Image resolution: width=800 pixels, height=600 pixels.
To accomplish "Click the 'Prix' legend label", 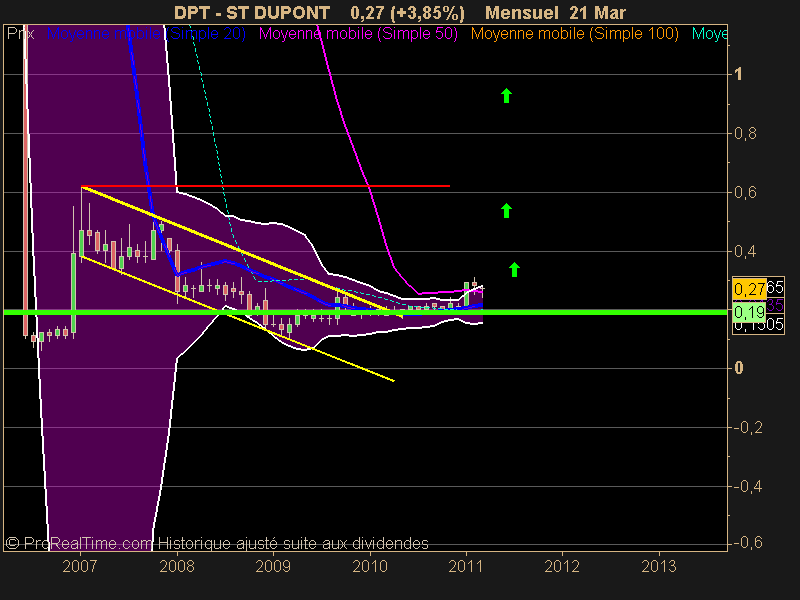I will pyautogui.click(x=20, y=34).
